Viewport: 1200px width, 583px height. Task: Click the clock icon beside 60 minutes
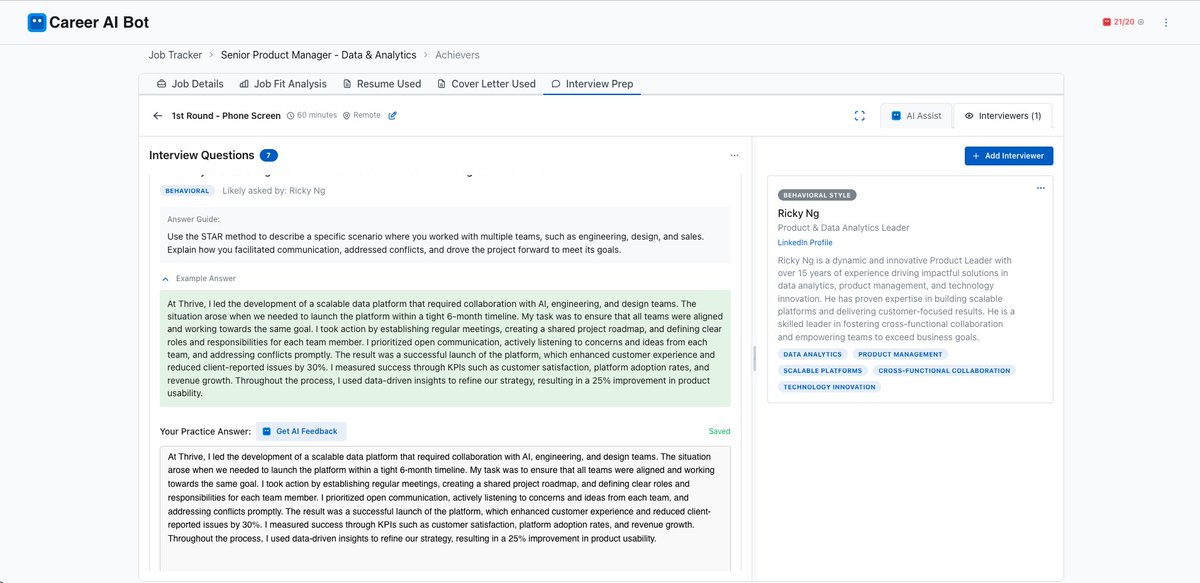coord(291,116)
